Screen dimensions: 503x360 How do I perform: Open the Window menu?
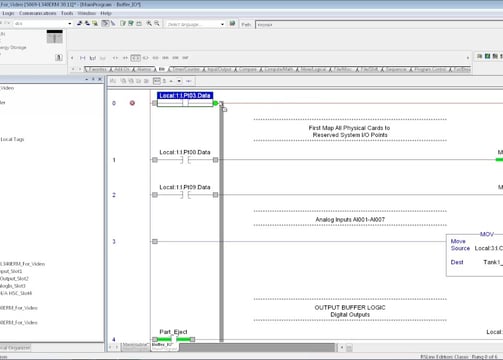point(87,13)
